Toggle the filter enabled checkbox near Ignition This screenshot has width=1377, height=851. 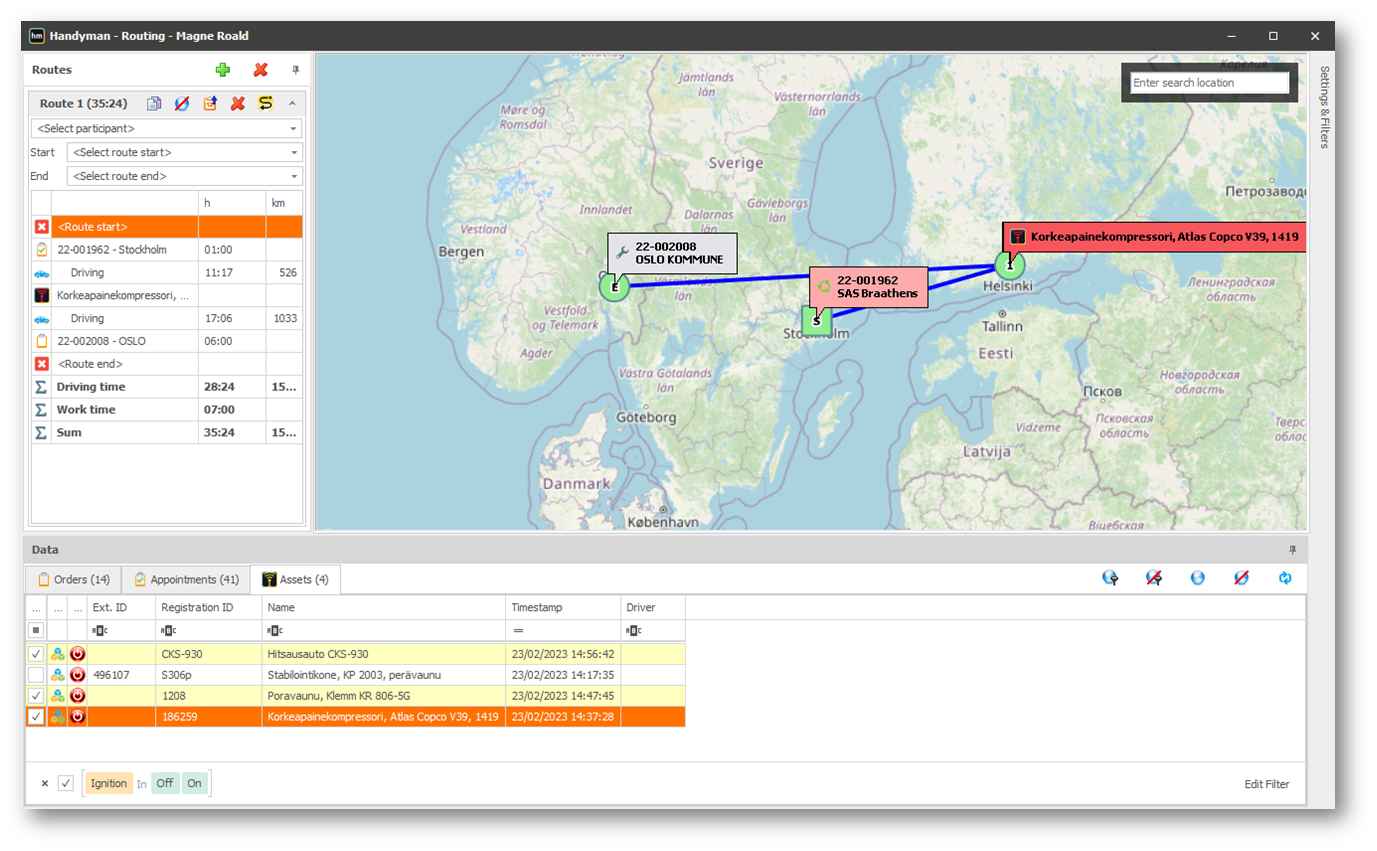pos(66,784)
